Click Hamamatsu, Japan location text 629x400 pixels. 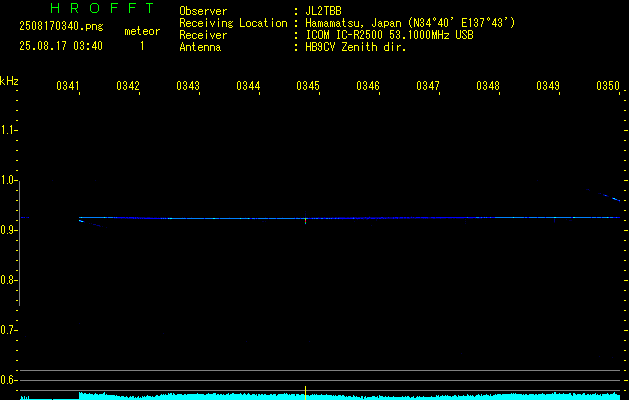[x=410, y=23]
